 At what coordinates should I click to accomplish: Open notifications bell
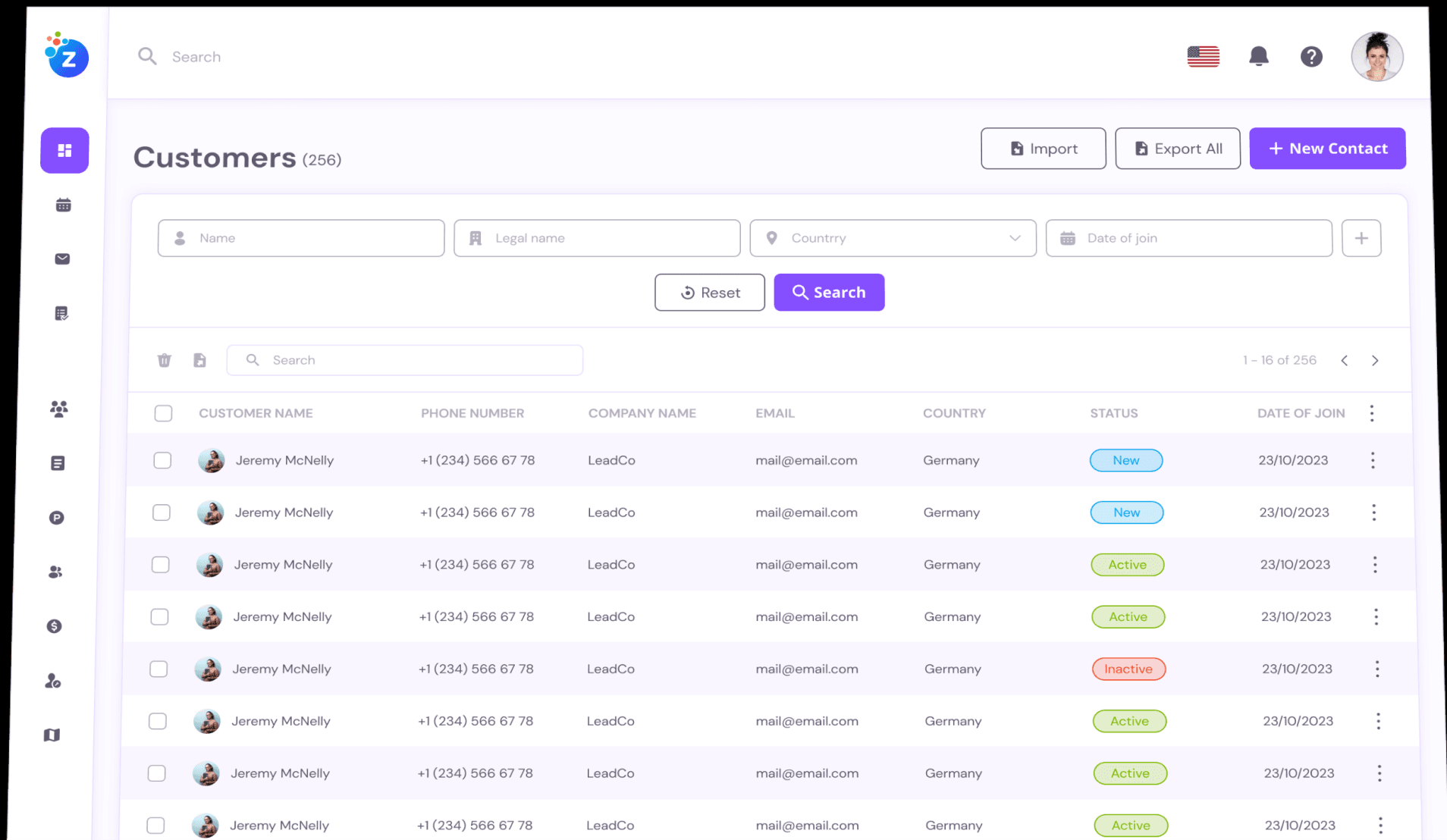tap(1259, 56)
